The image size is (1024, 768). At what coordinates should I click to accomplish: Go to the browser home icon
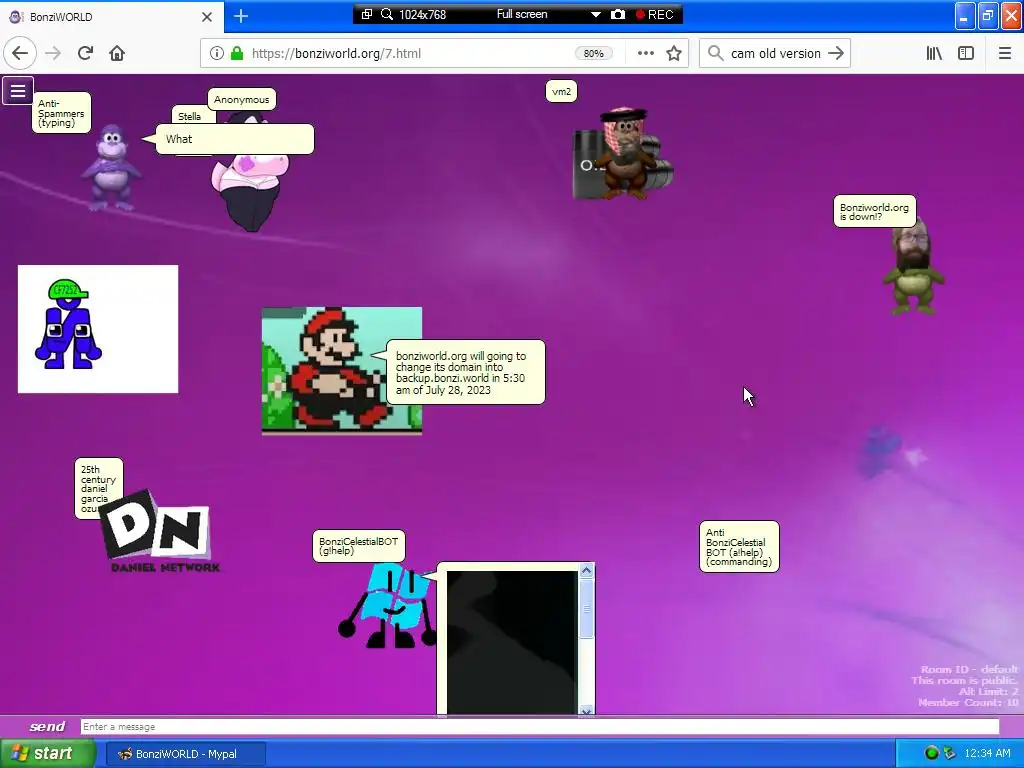(117, 54)
